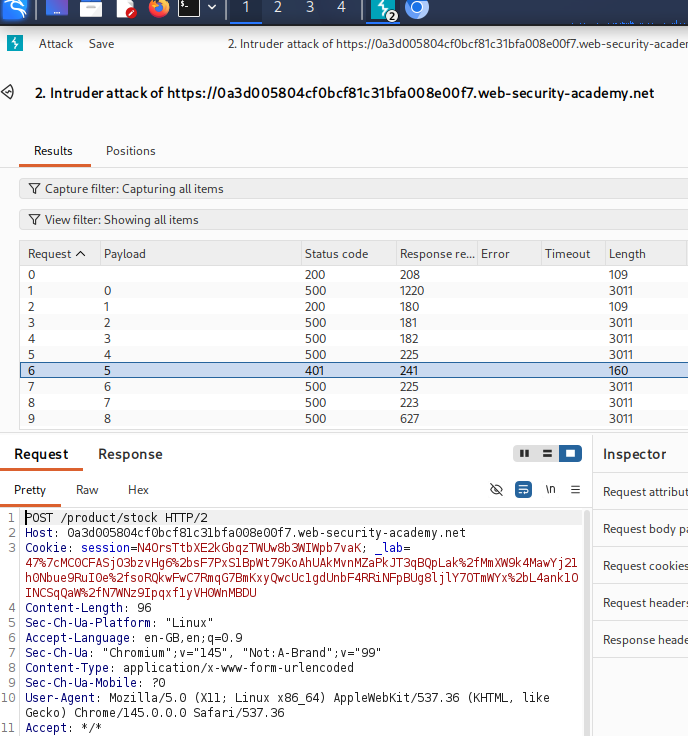Sort by the Request column header
Viewport: 688px width, 736px height.
click(x=60, y=254)
